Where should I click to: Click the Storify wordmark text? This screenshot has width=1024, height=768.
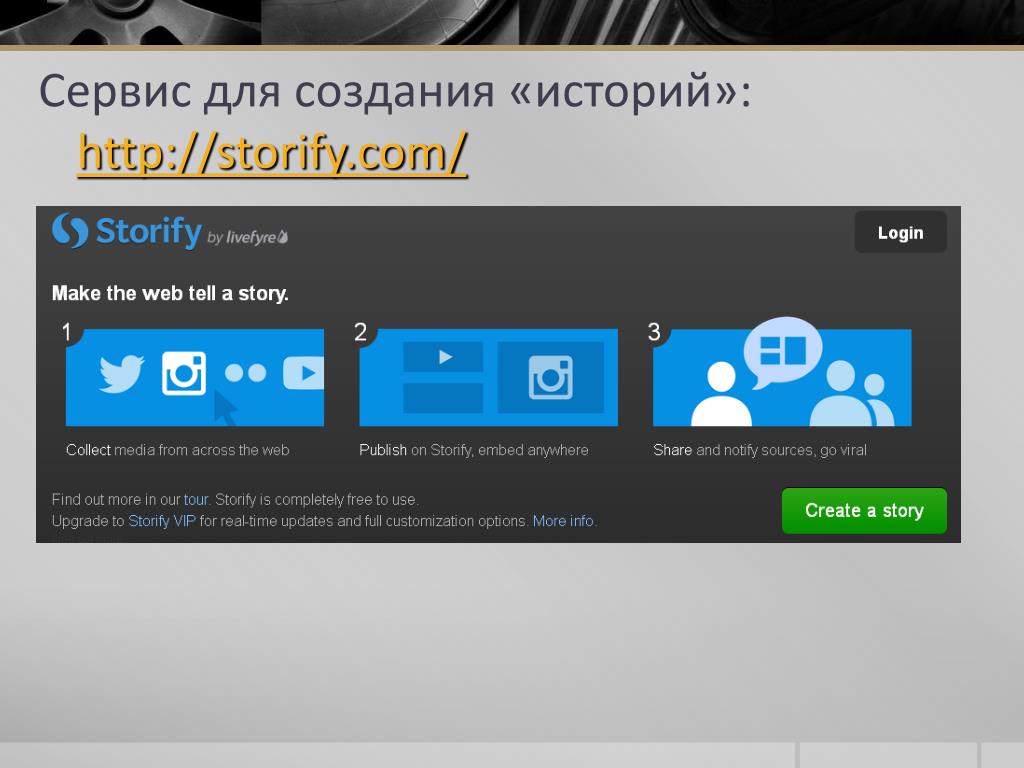point(149,231)
